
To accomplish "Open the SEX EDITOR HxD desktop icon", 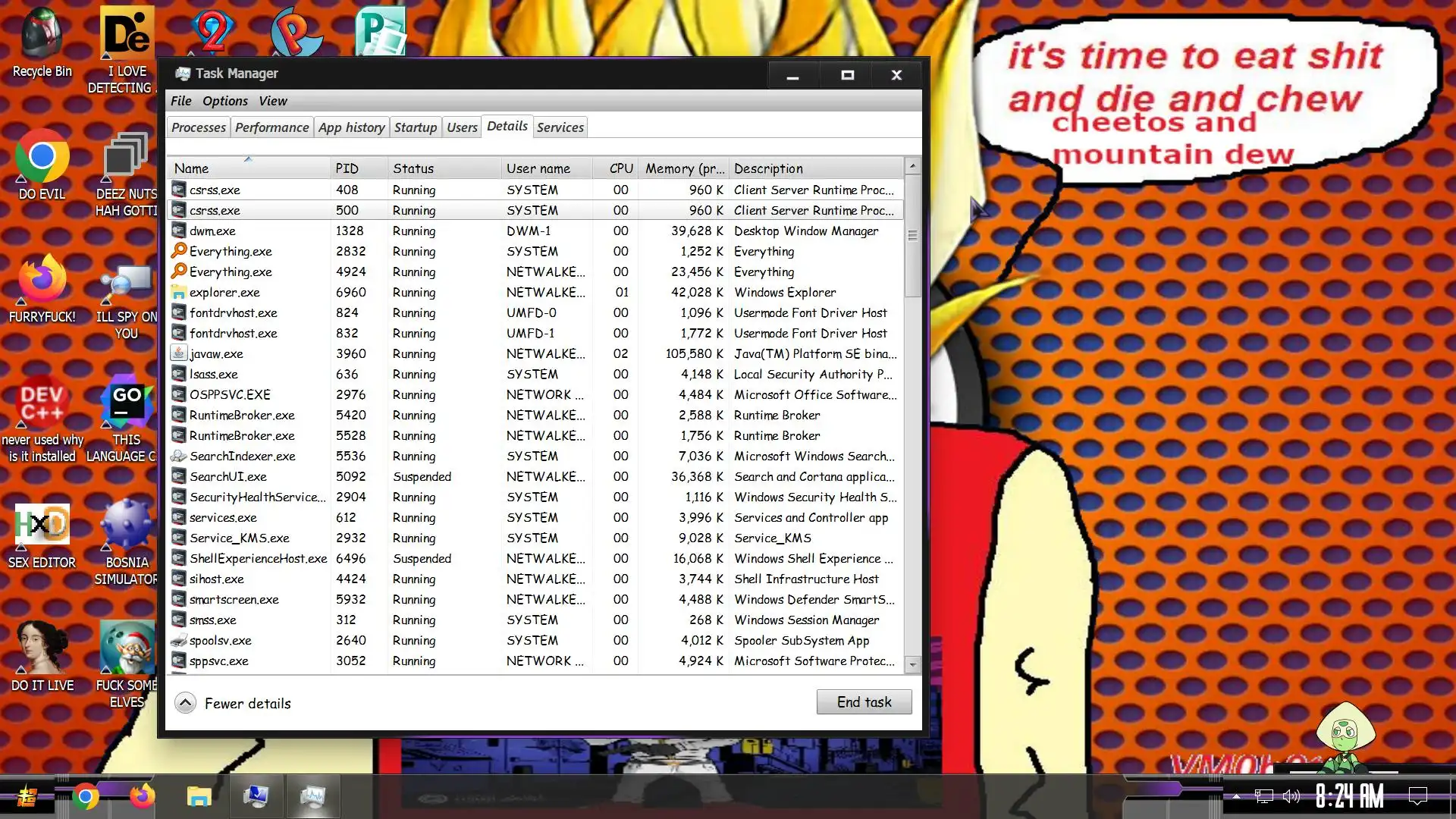I will 42,525.
